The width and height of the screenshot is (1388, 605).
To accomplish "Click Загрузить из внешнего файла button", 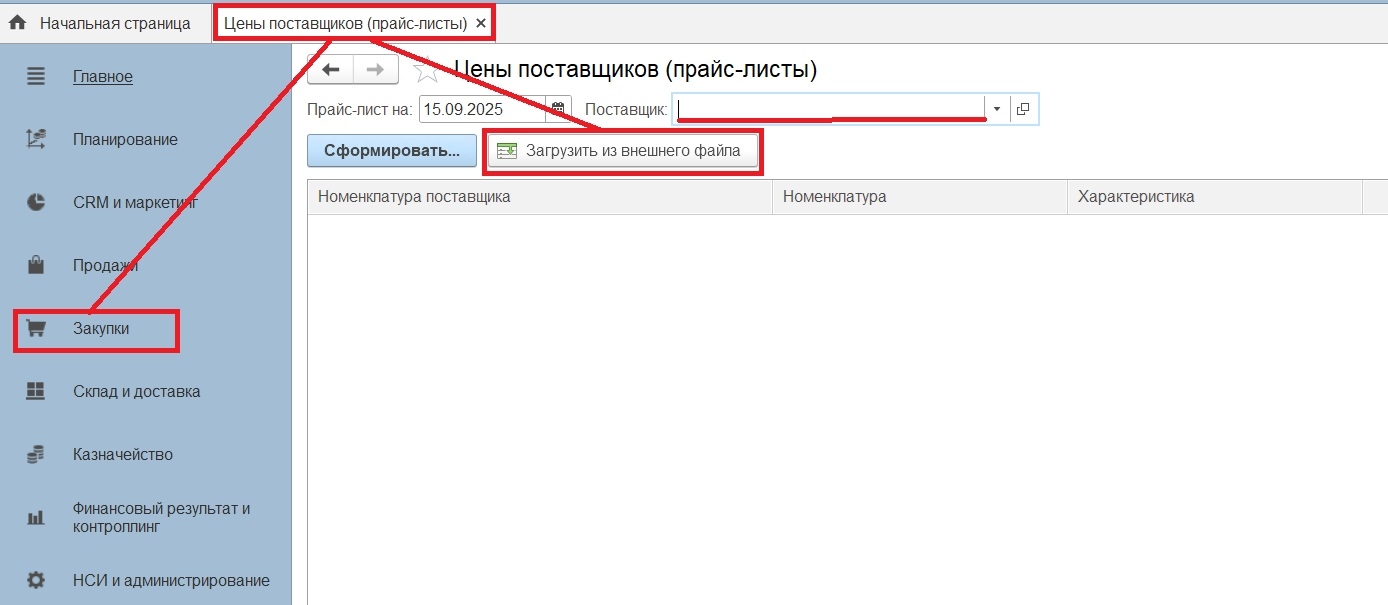I will [621, 151].
